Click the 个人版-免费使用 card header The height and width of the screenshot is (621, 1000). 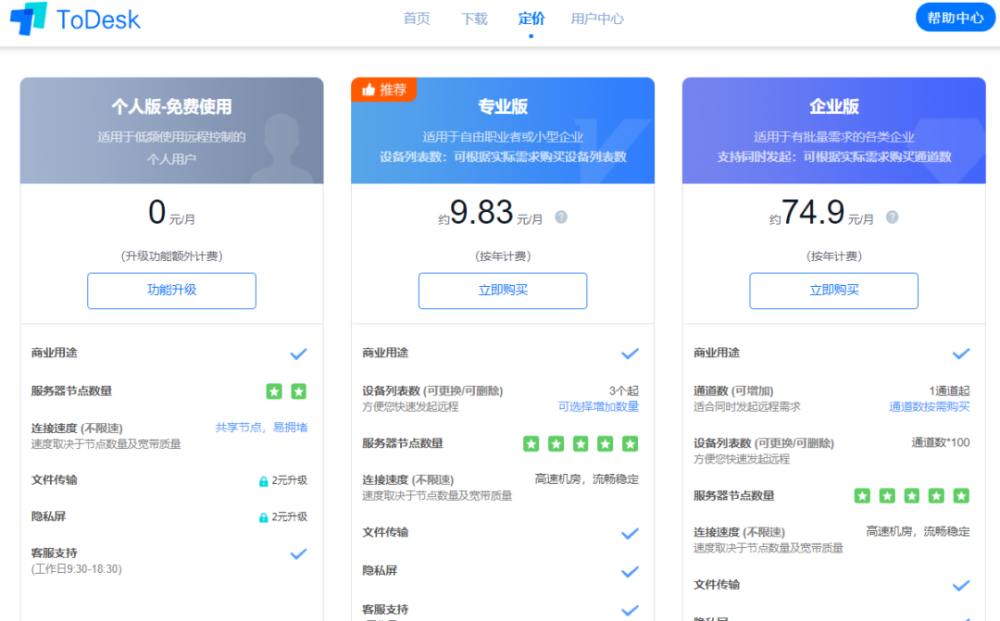point(172,131)
